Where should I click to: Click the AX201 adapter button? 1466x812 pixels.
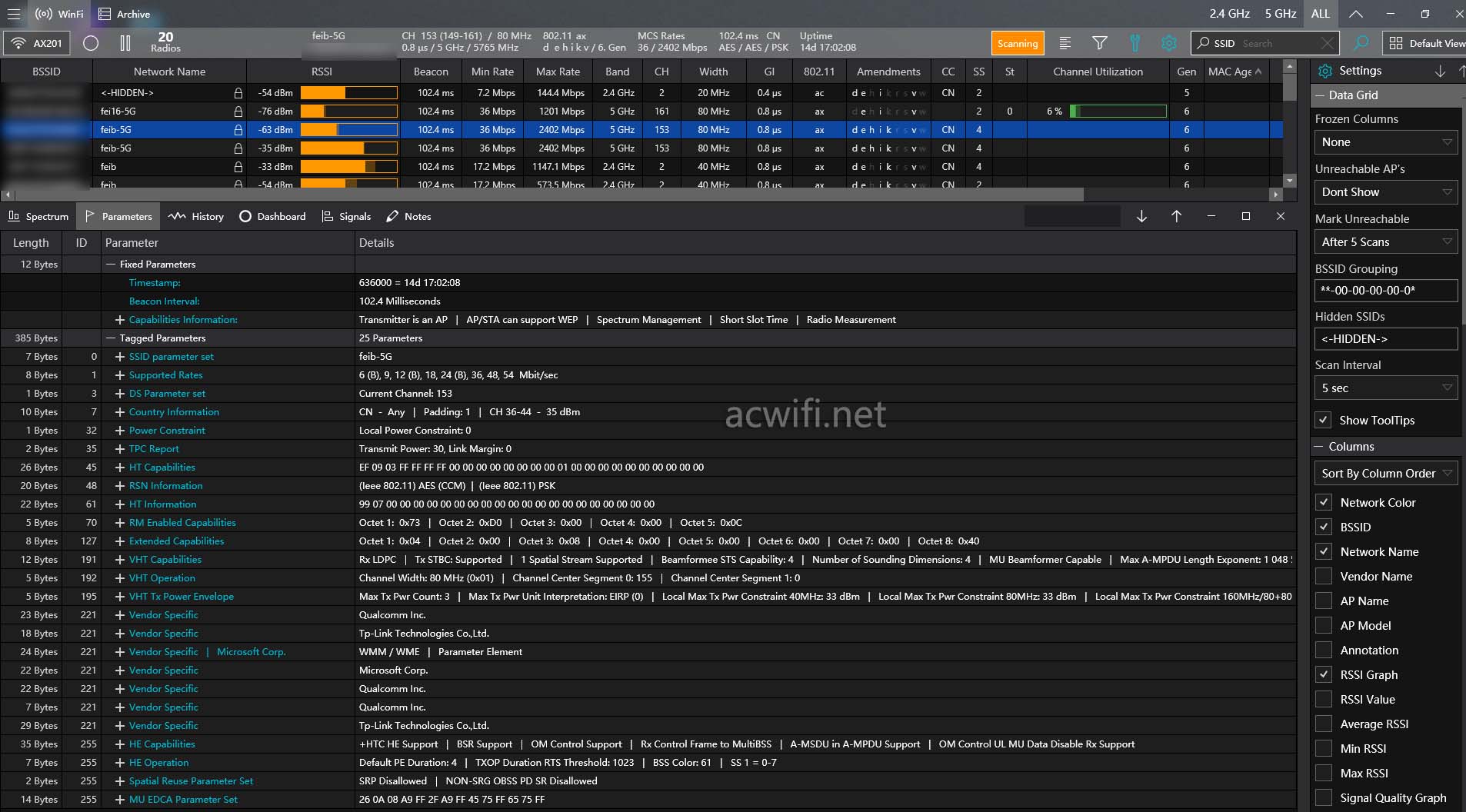coord(37,43)
